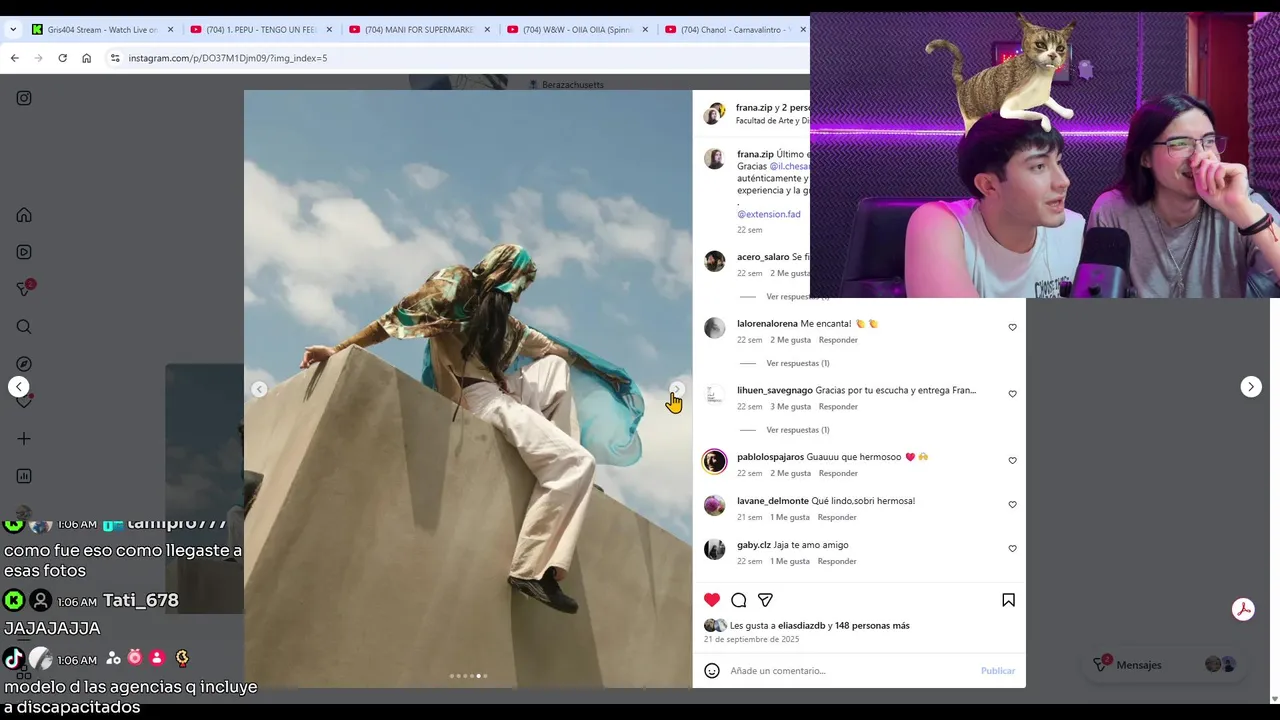View likes from 148 personas más
This screenshot has height=720, width=1280.
[872, 626]
